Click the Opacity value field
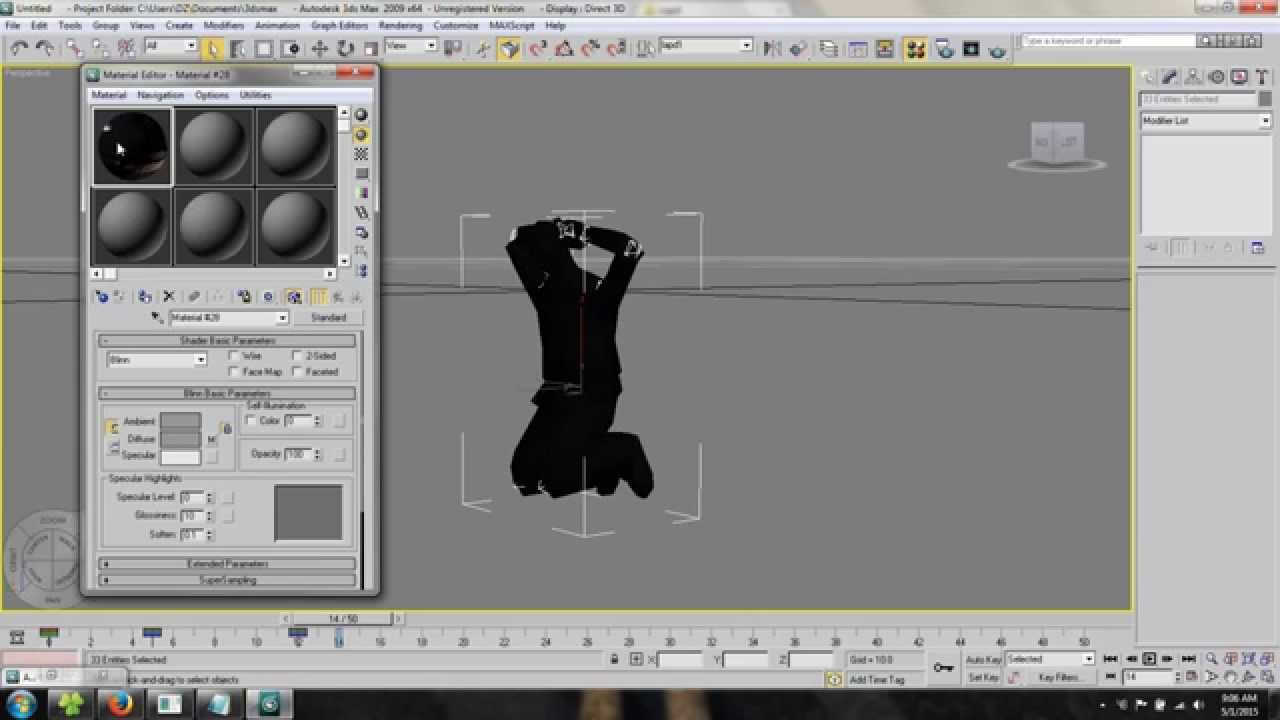 [297, 454]
